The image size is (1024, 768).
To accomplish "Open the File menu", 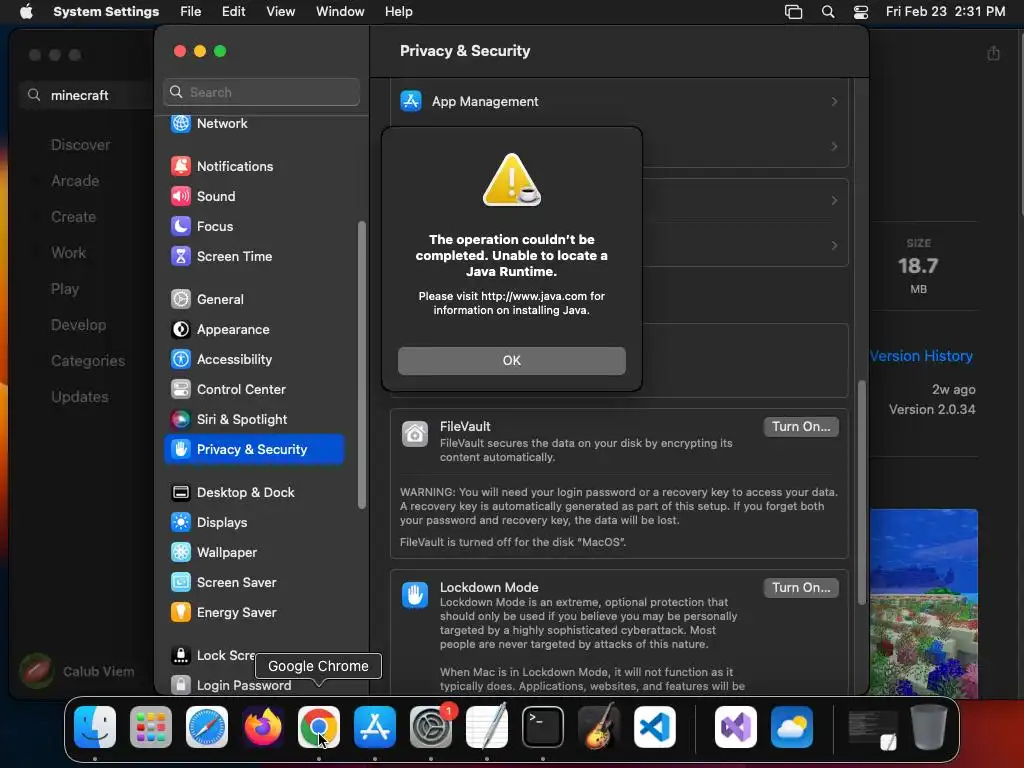I will coord(190,12).
